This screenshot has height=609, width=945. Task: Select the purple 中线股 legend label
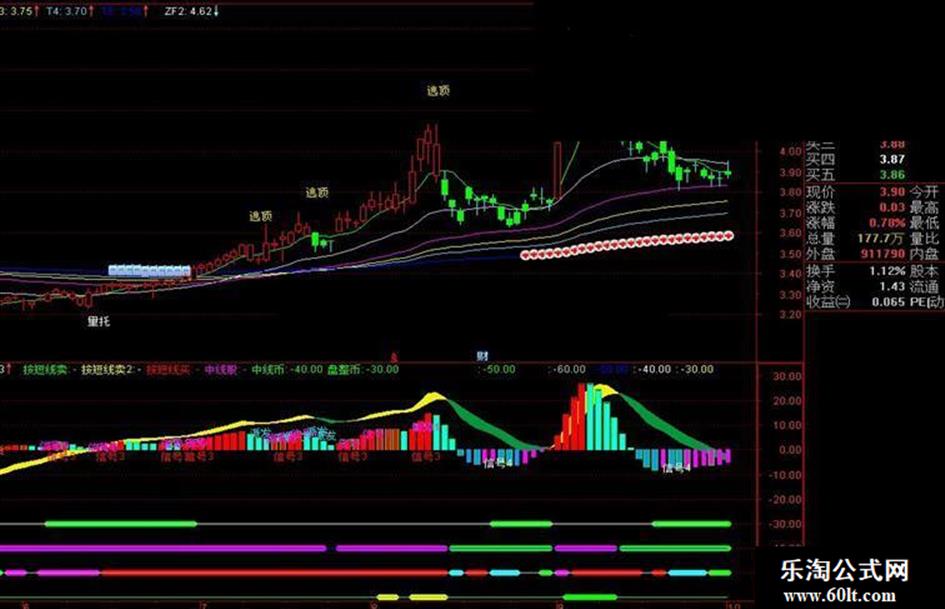pyautogui.click(x=221, y=369)
